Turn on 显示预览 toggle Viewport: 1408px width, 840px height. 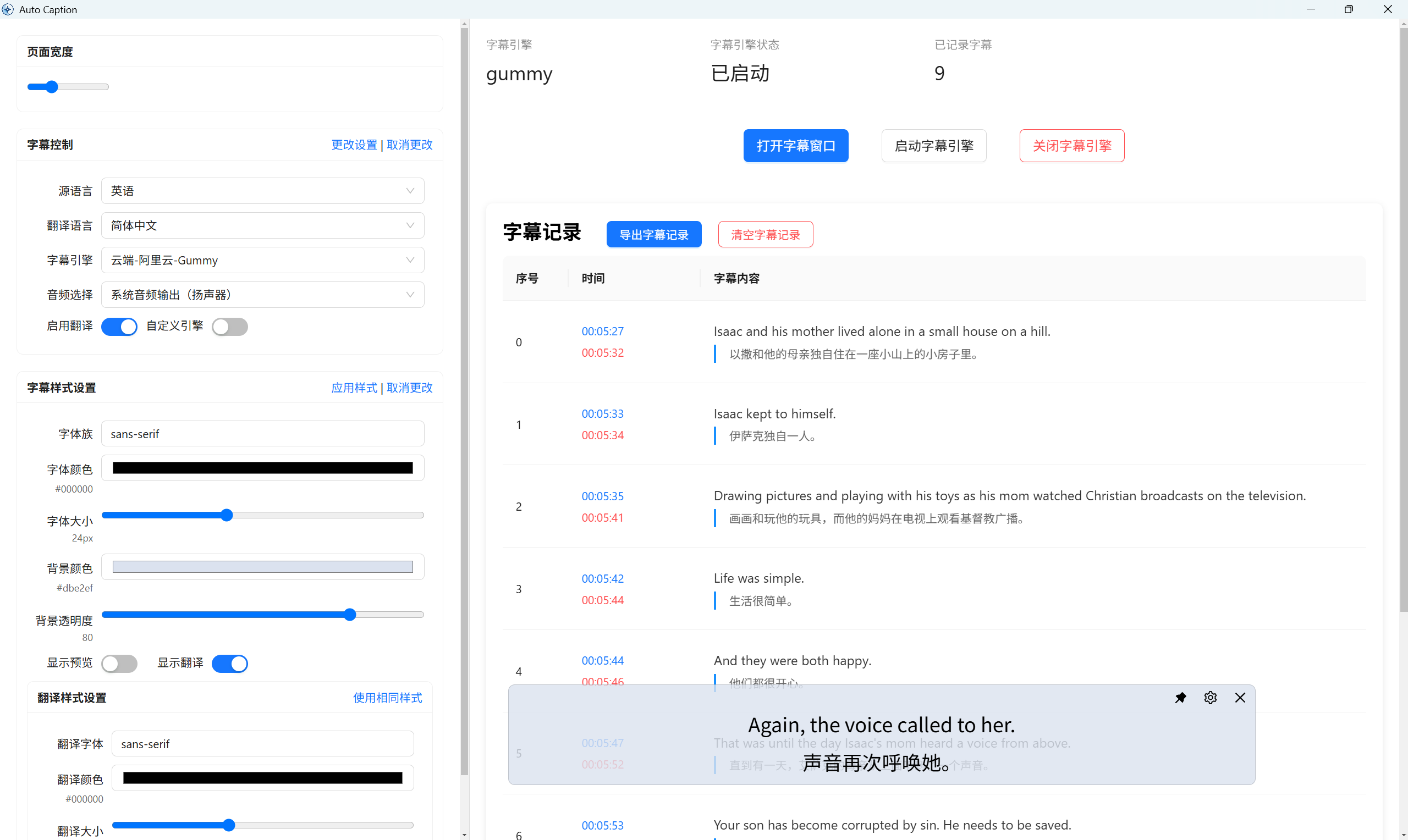[x=119, y=664]
